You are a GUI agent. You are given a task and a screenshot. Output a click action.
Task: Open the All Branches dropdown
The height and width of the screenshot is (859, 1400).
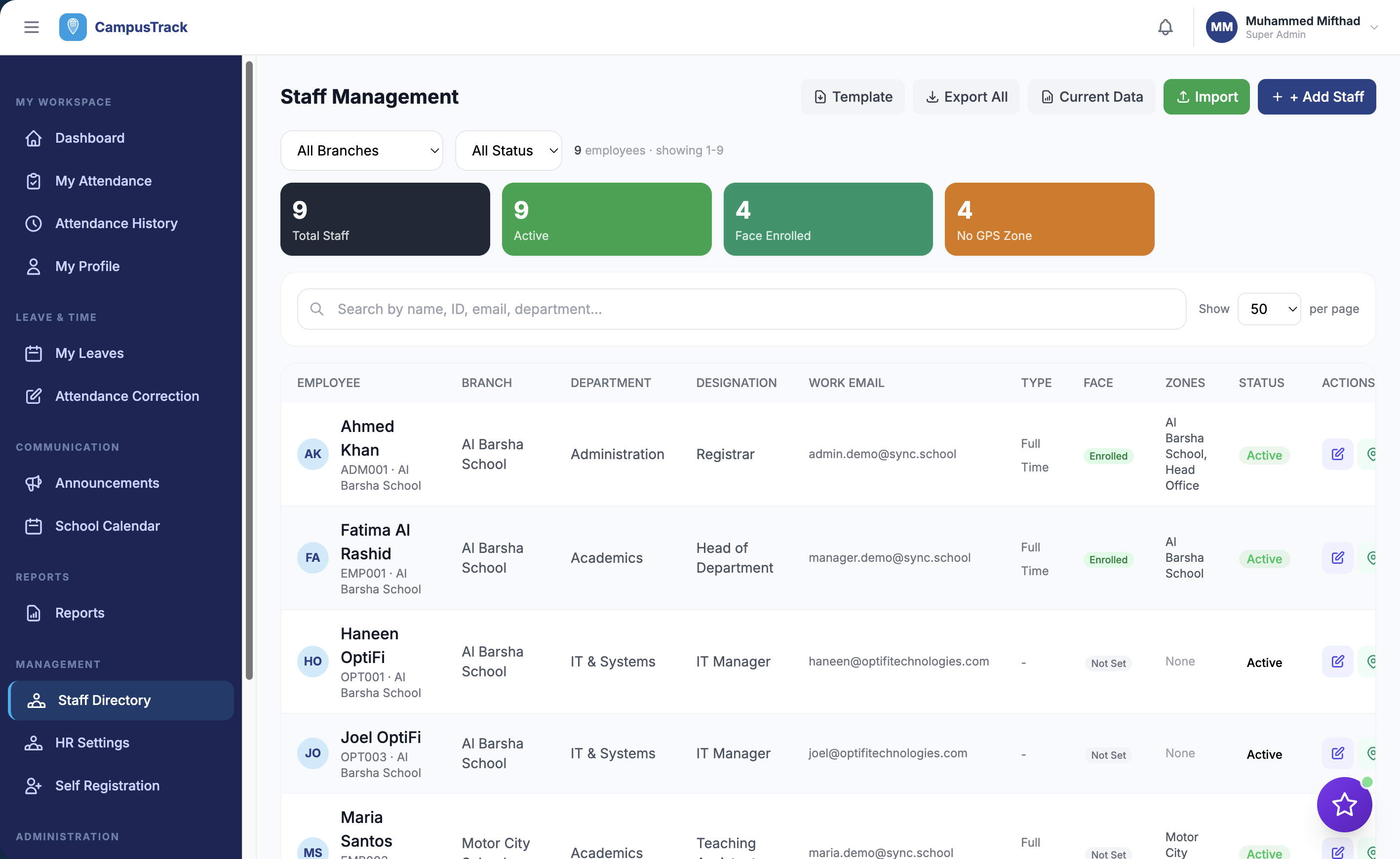pyautogui.click(x=362, y=150)
